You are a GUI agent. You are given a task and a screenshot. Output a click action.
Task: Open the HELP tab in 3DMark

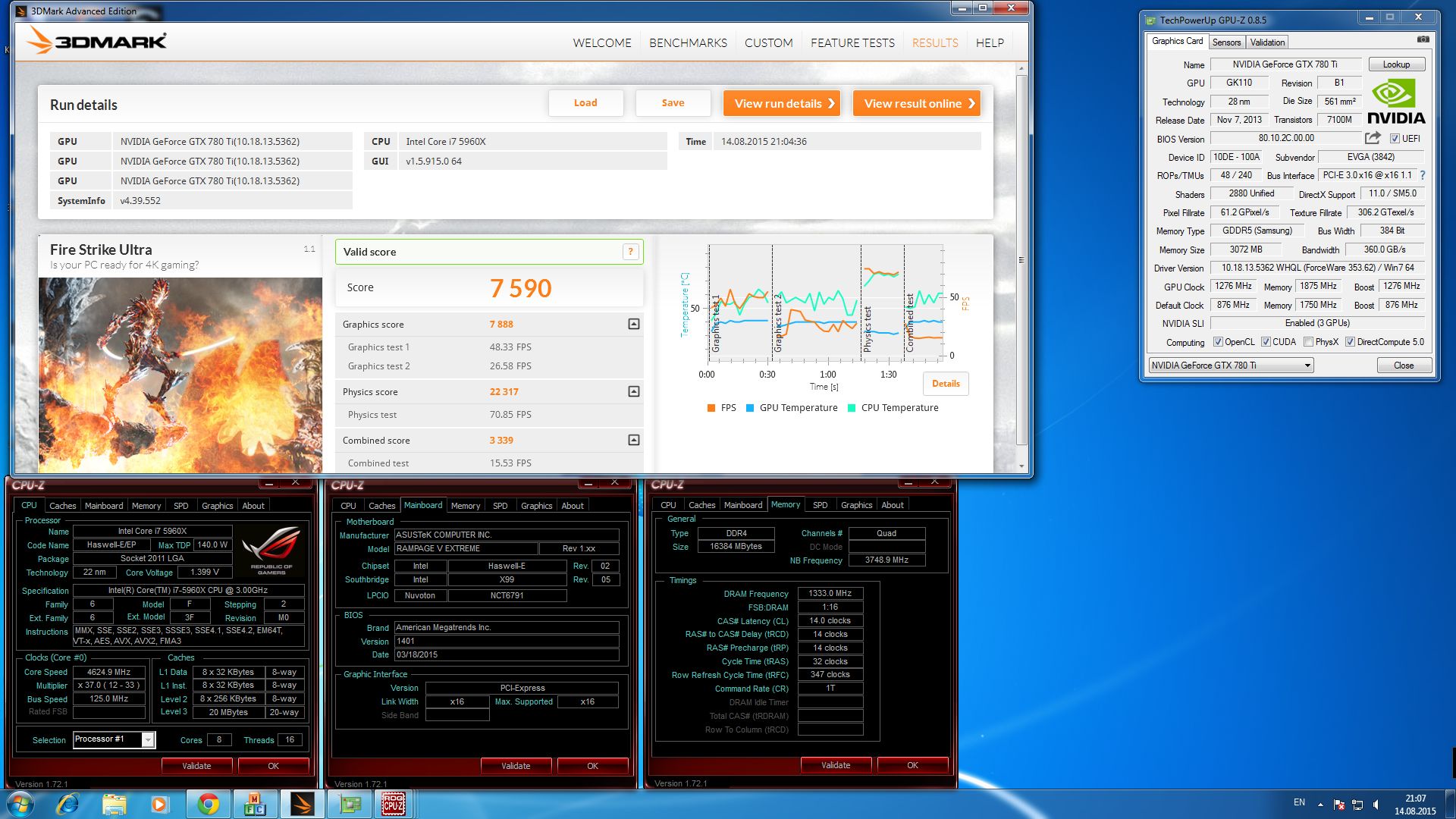[x=990, y=43]
